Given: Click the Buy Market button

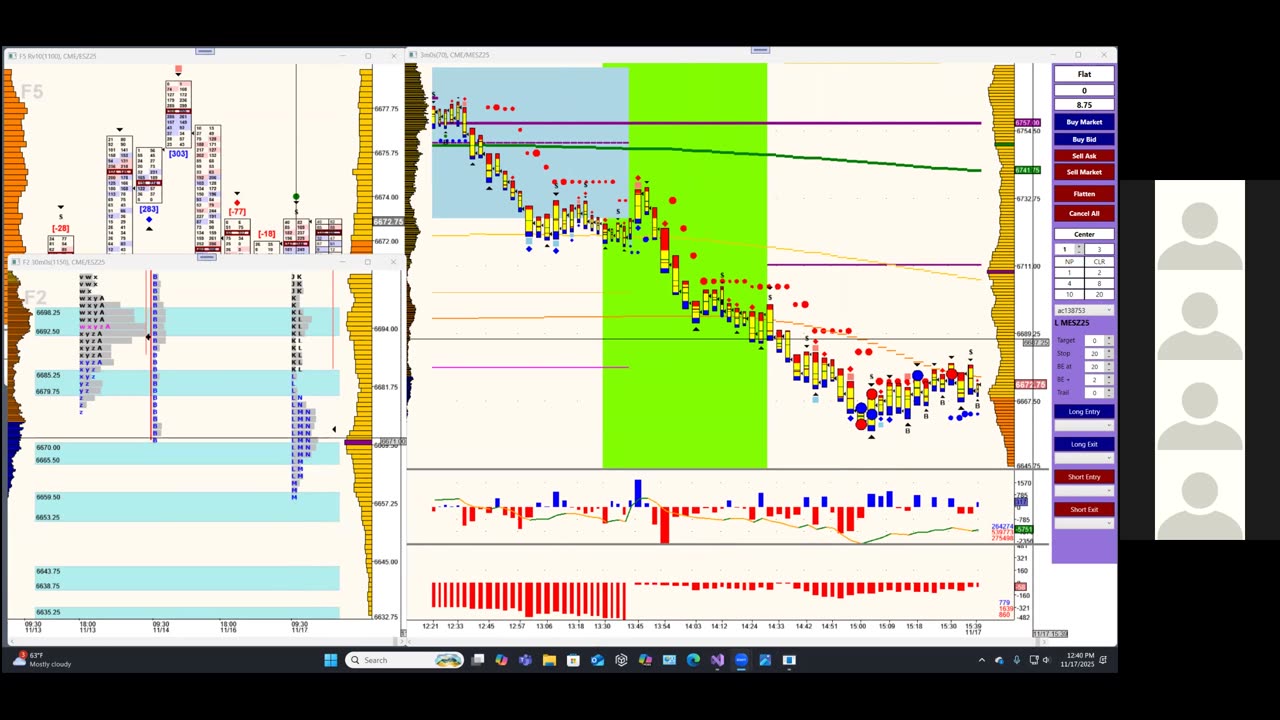Looking at the screenshot, I should pyautogui.click(x=1084, y=122).
